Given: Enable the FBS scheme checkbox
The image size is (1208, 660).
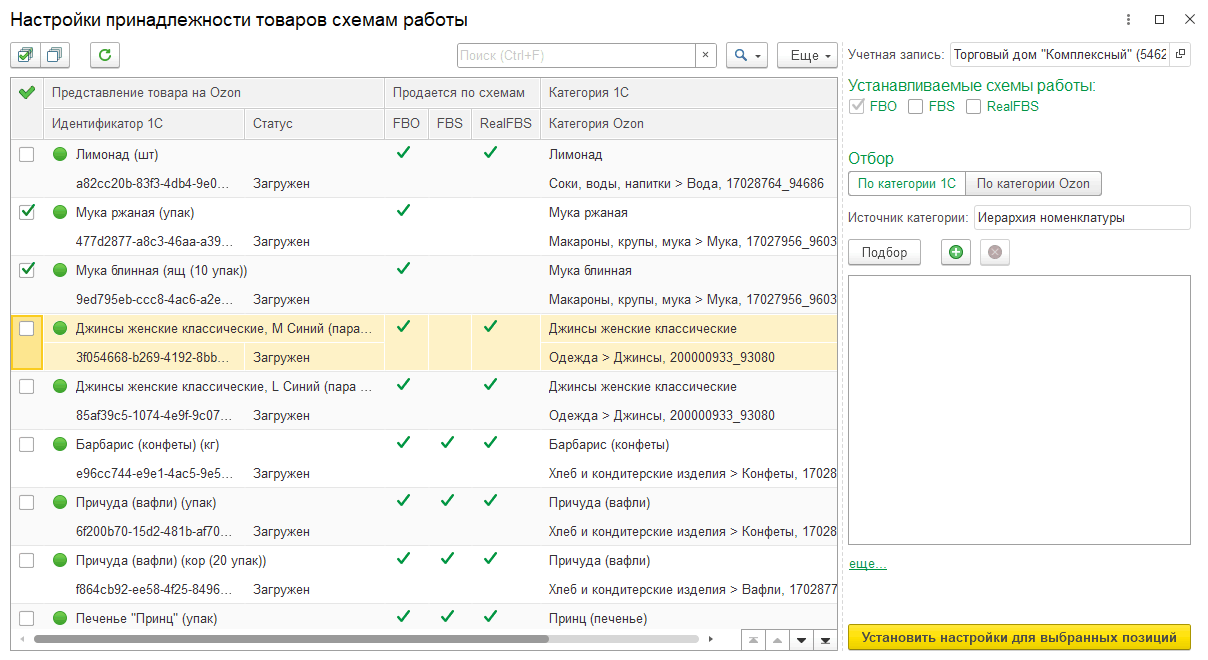Looking at the screenshot, I should 915,107.
